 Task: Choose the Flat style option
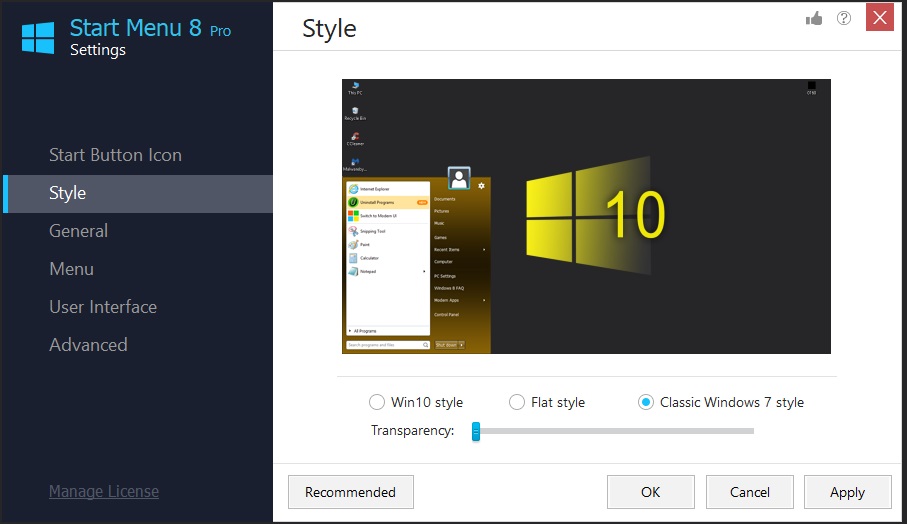point(517,402)
